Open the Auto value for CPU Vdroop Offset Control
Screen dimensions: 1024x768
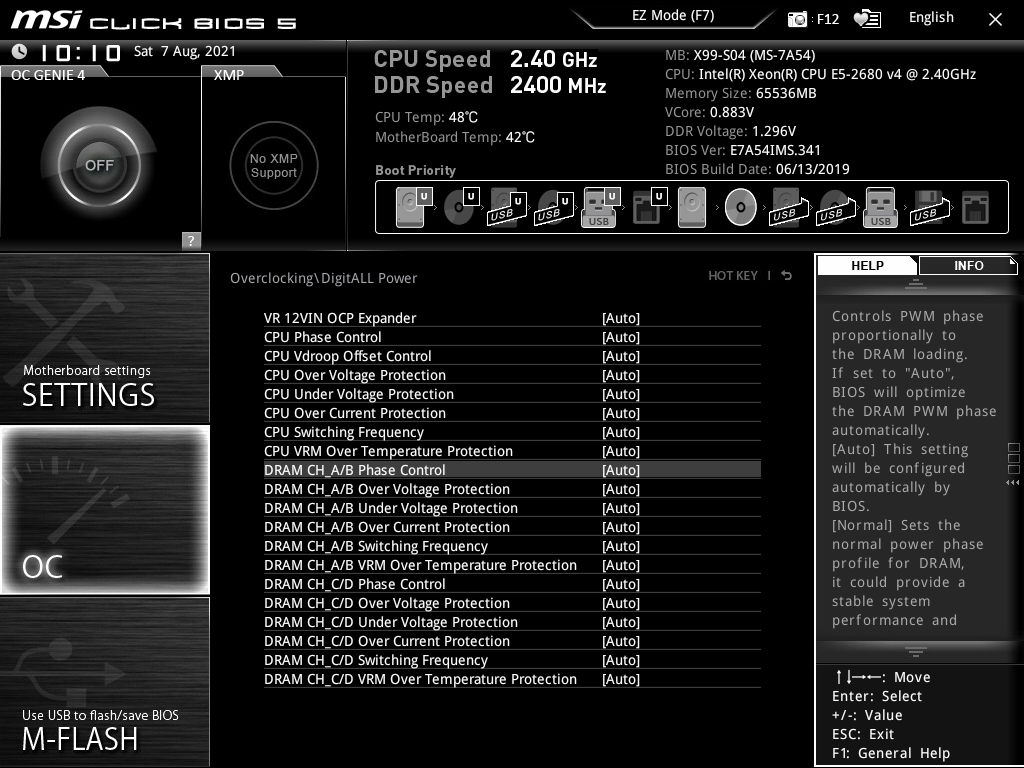pos(620,356)
